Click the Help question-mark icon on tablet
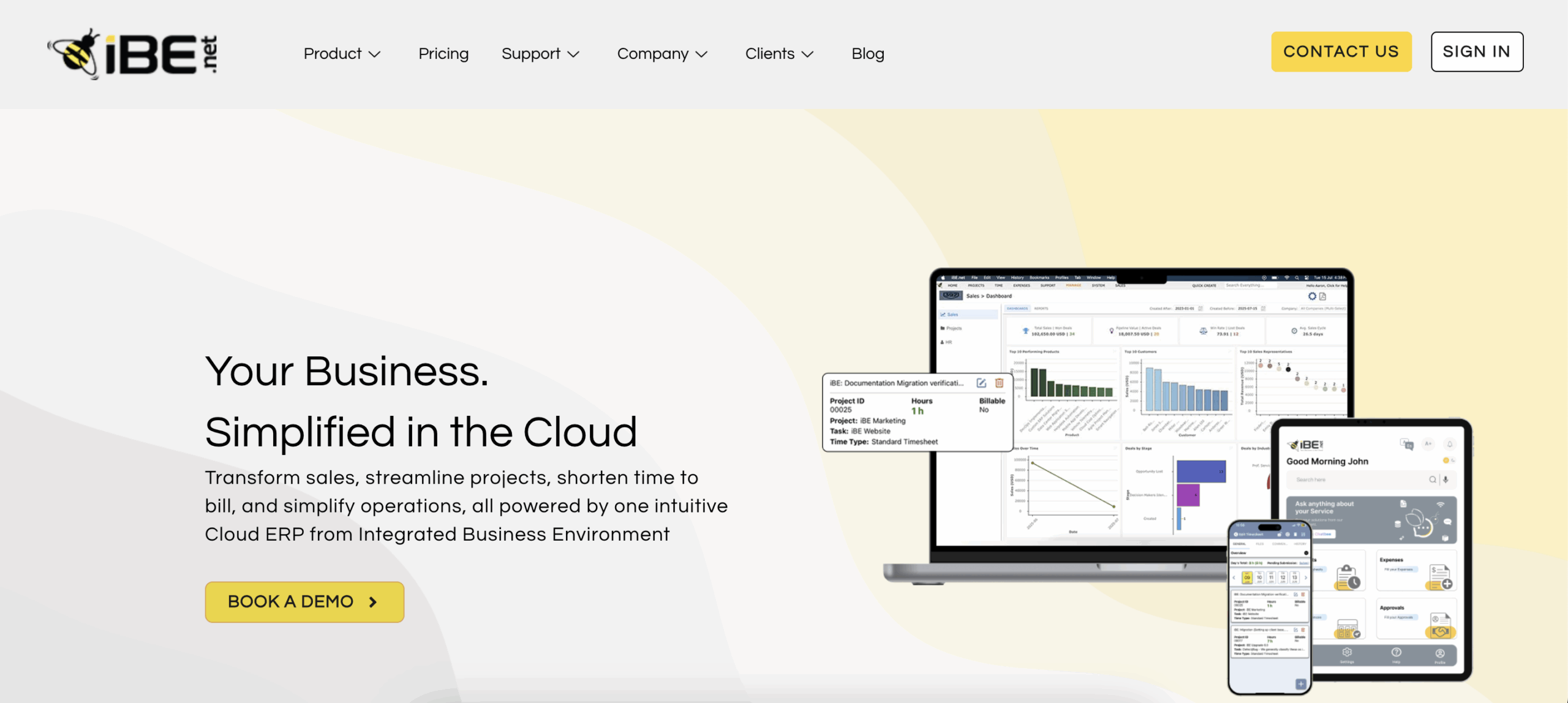1568x703 pixels. coord(1396,653)
